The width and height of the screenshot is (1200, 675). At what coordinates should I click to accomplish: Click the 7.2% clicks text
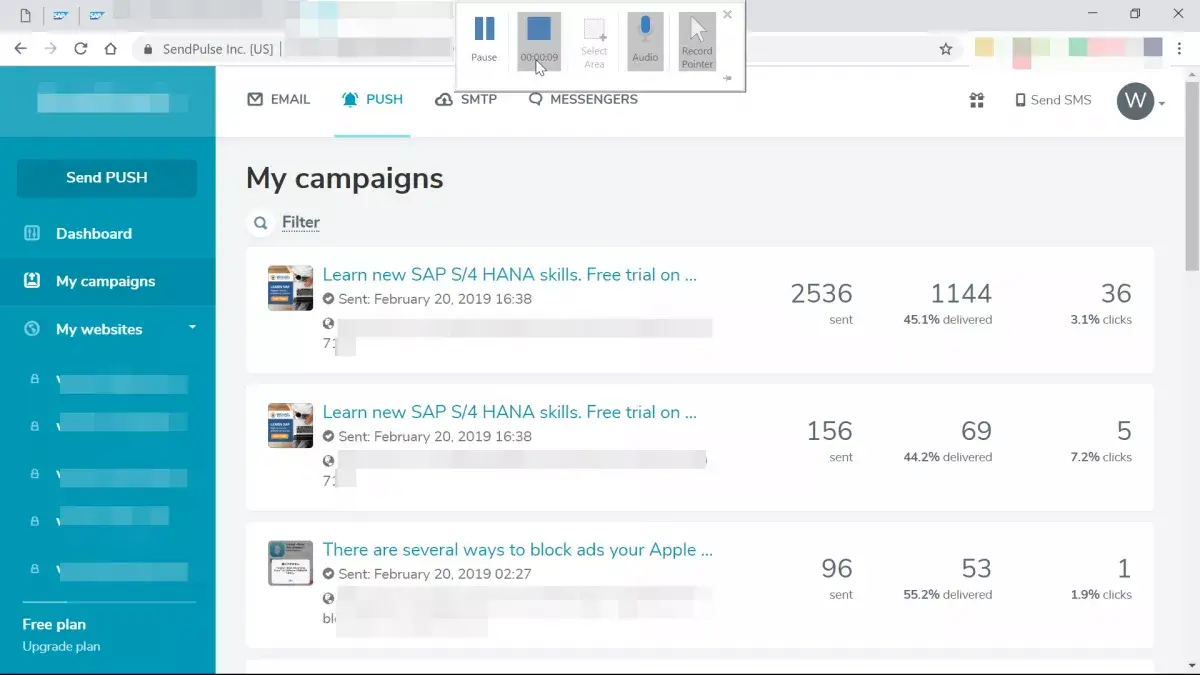click(x=1101, y=457)
